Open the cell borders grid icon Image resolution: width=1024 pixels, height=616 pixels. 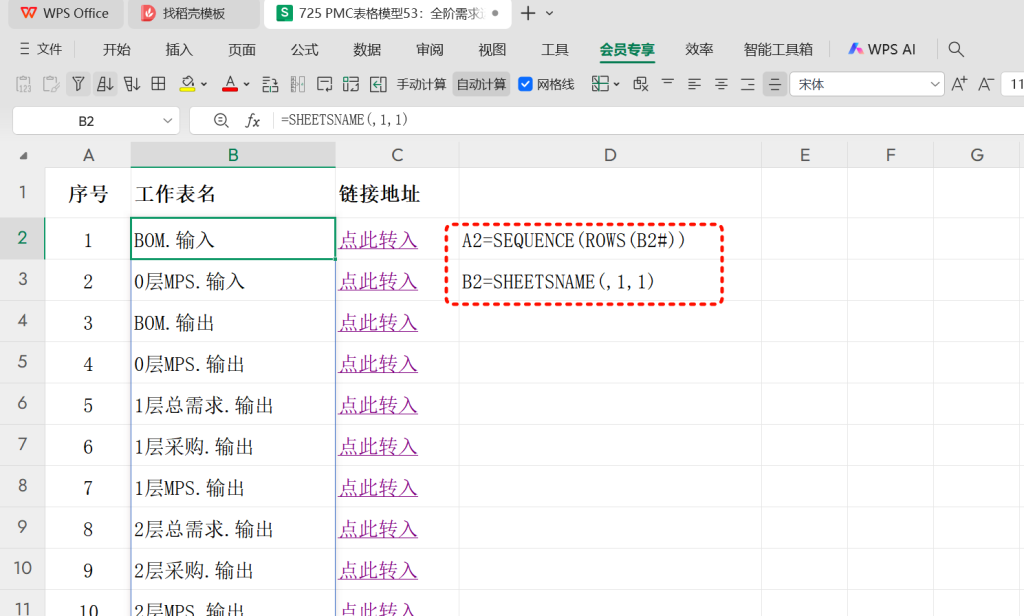click(x=158, y=84)
